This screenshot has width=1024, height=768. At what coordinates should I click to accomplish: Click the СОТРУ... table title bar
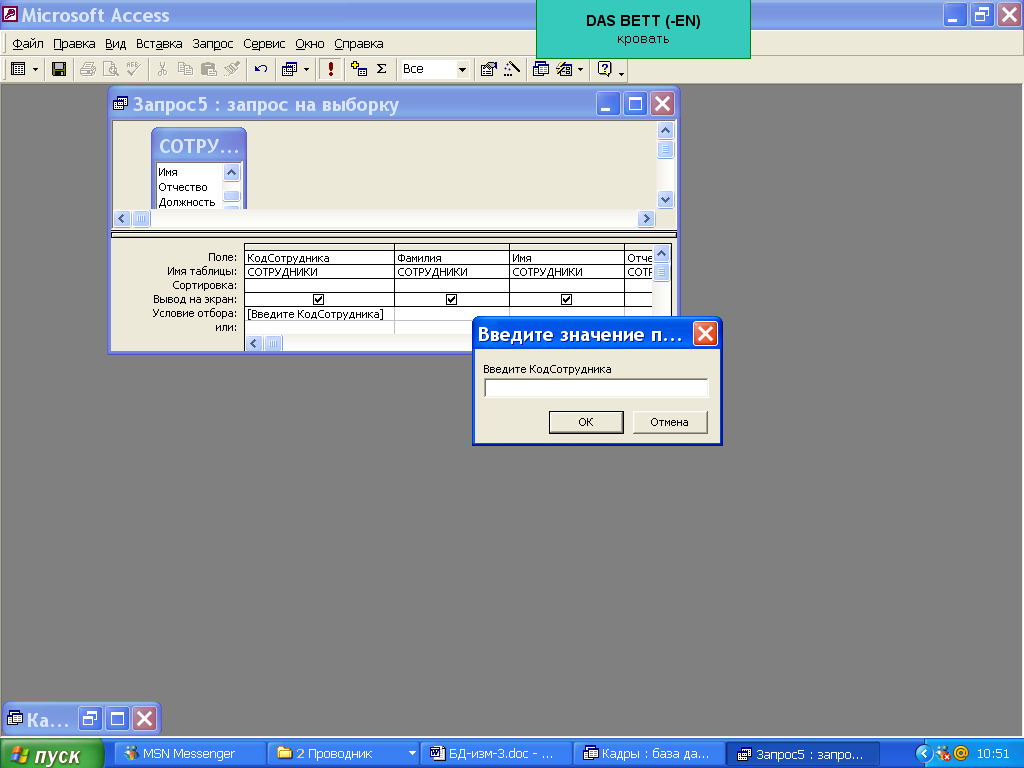(x=199, y=145)
